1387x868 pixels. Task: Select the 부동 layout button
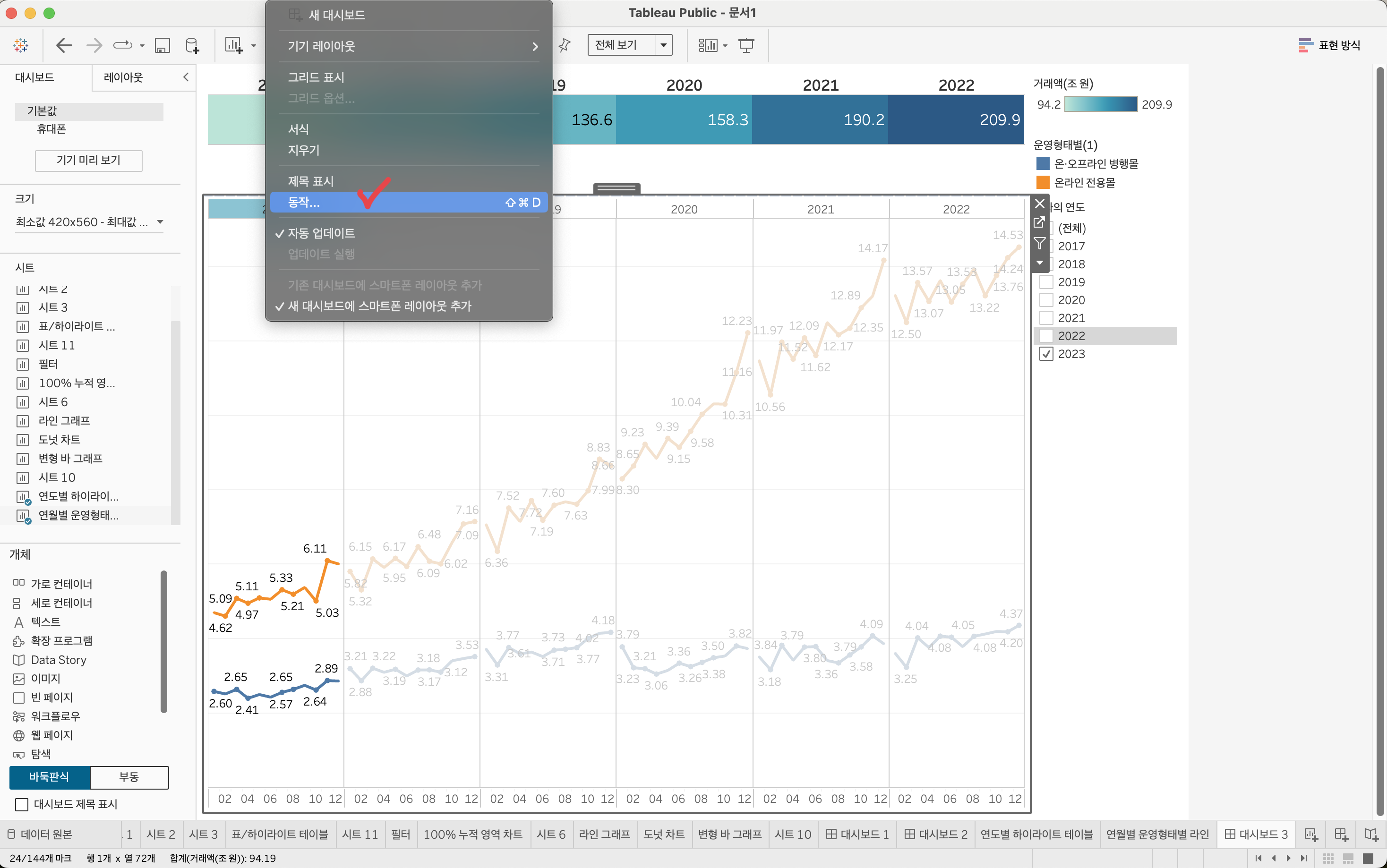pos(129,777)
